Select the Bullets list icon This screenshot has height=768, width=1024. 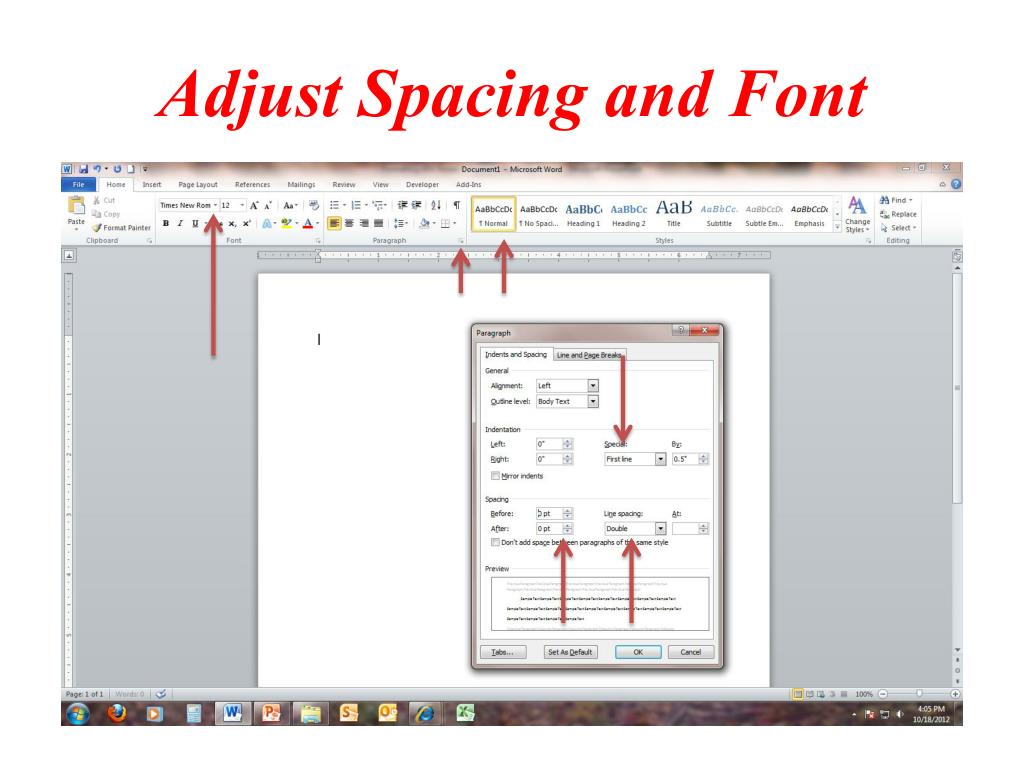point(336,205)
